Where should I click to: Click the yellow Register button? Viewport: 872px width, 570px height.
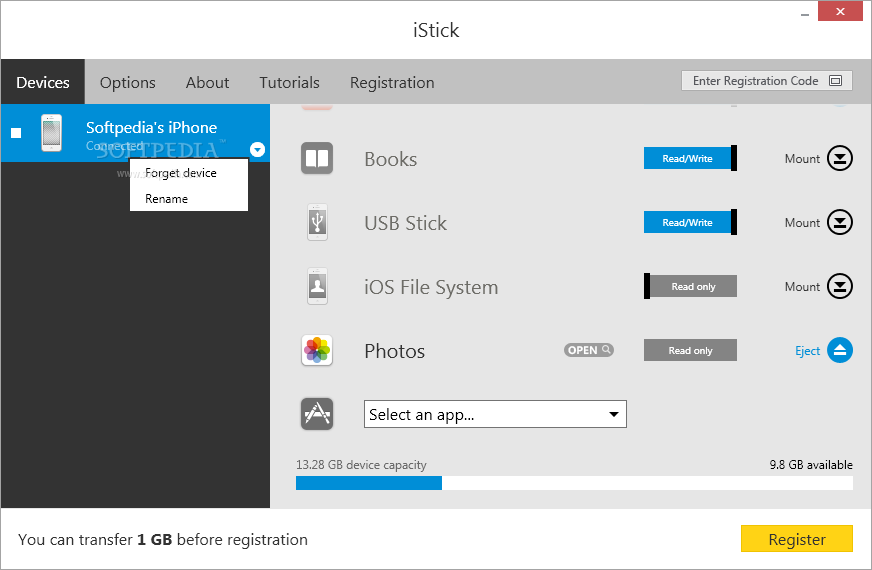click(796, 539)
